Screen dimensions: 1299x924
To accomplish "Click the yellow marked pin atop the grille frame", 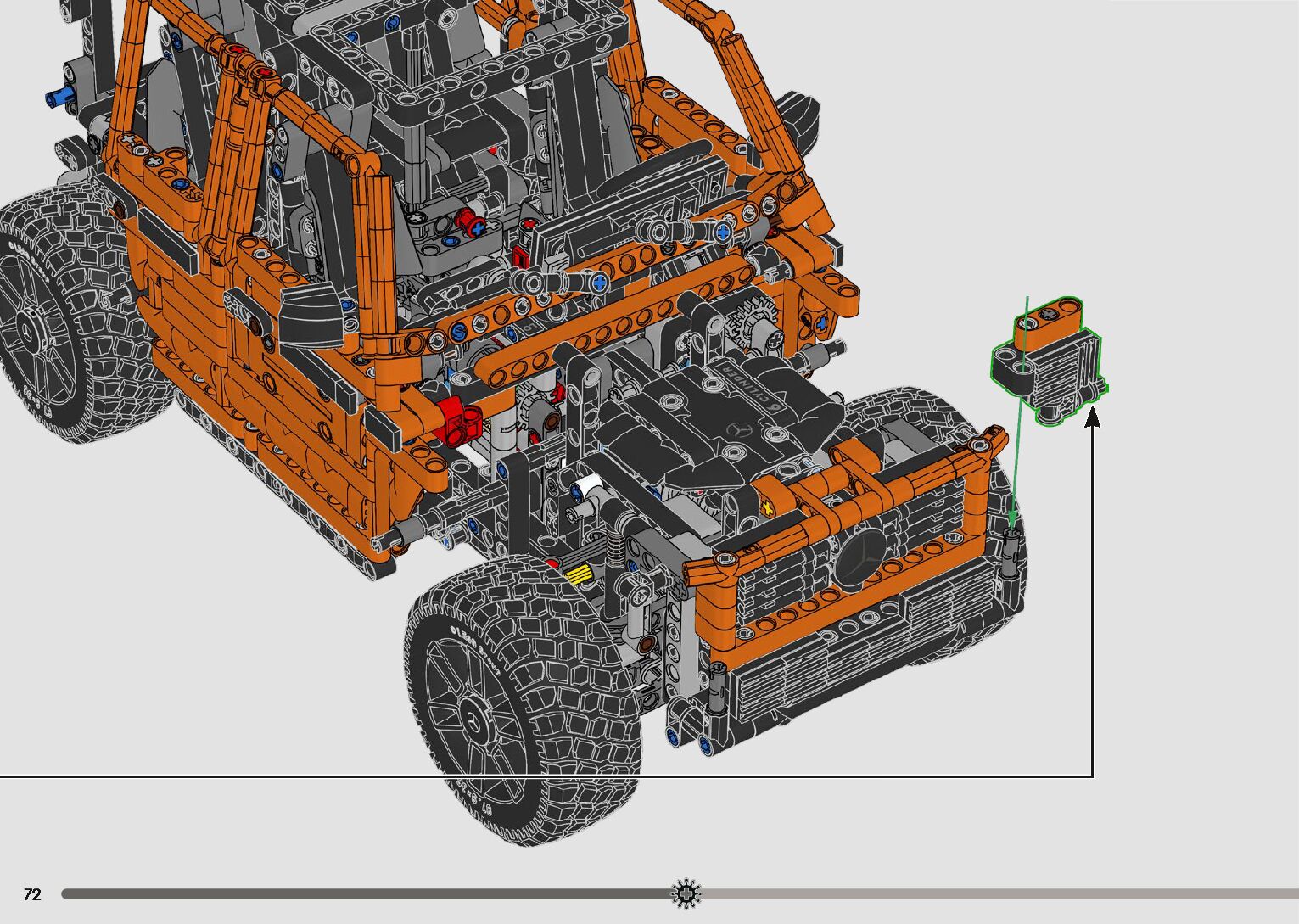I will pos(768,508).
